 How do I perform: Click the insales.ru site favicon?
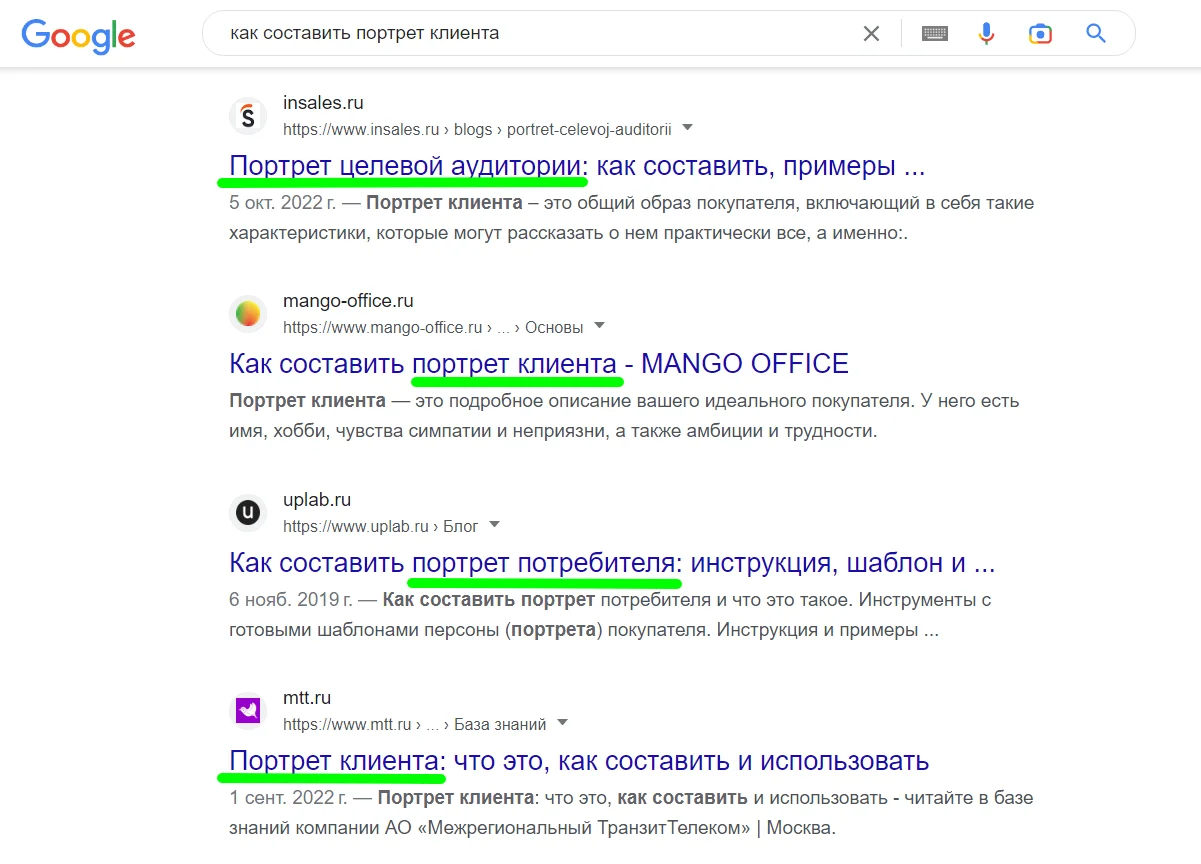(248, 116)
